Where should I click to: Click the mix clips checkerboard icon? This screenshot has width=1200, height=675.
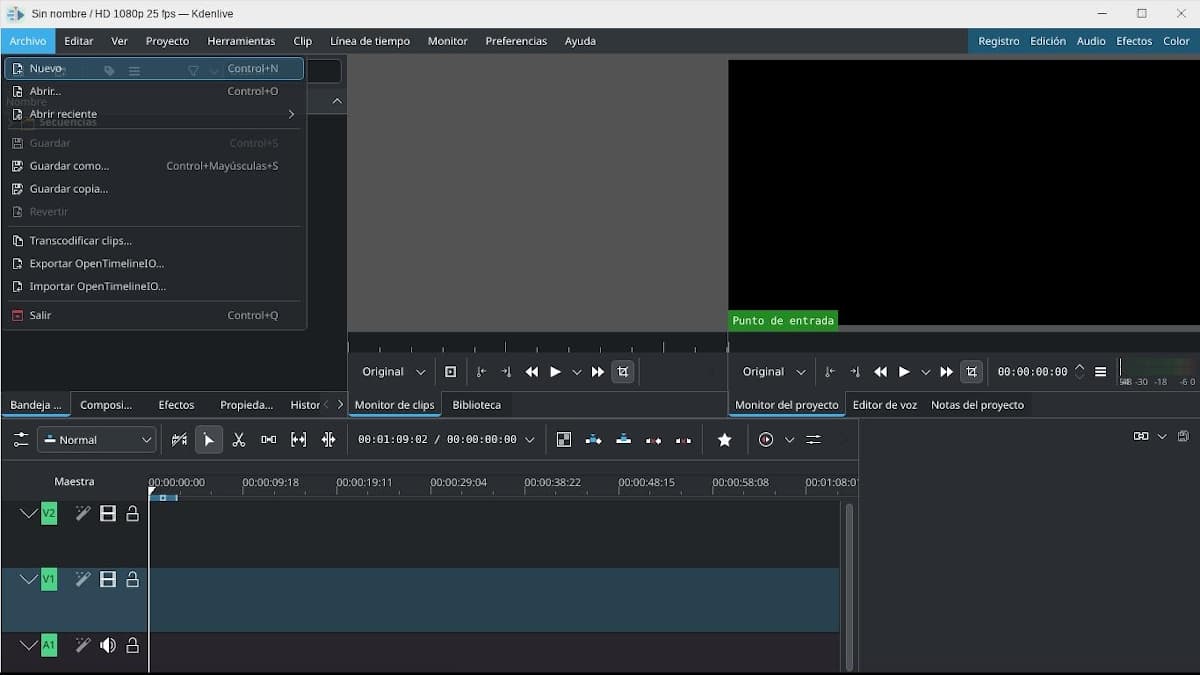(564, 440)
